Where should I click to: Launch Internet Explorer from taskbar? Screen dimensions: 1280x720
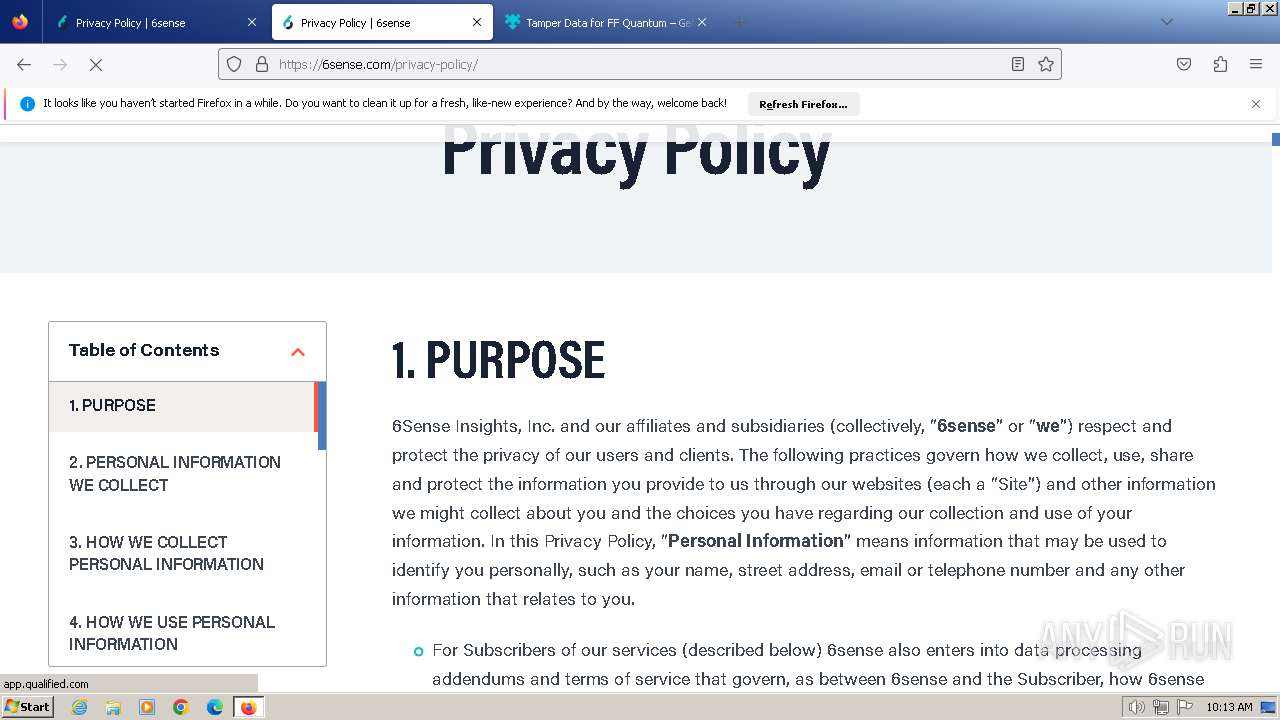[x=80, y=707]
